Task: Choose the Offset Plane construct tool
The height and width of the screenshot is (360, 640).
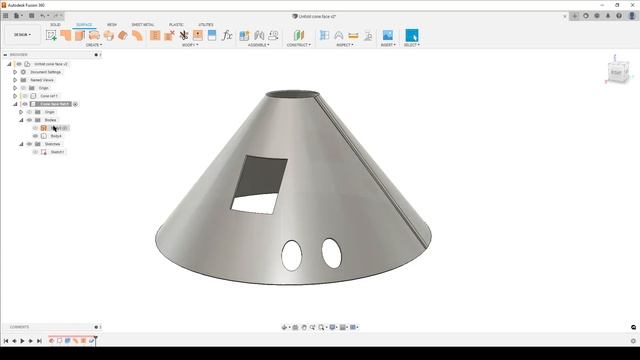Action: [x=299, y=35]
